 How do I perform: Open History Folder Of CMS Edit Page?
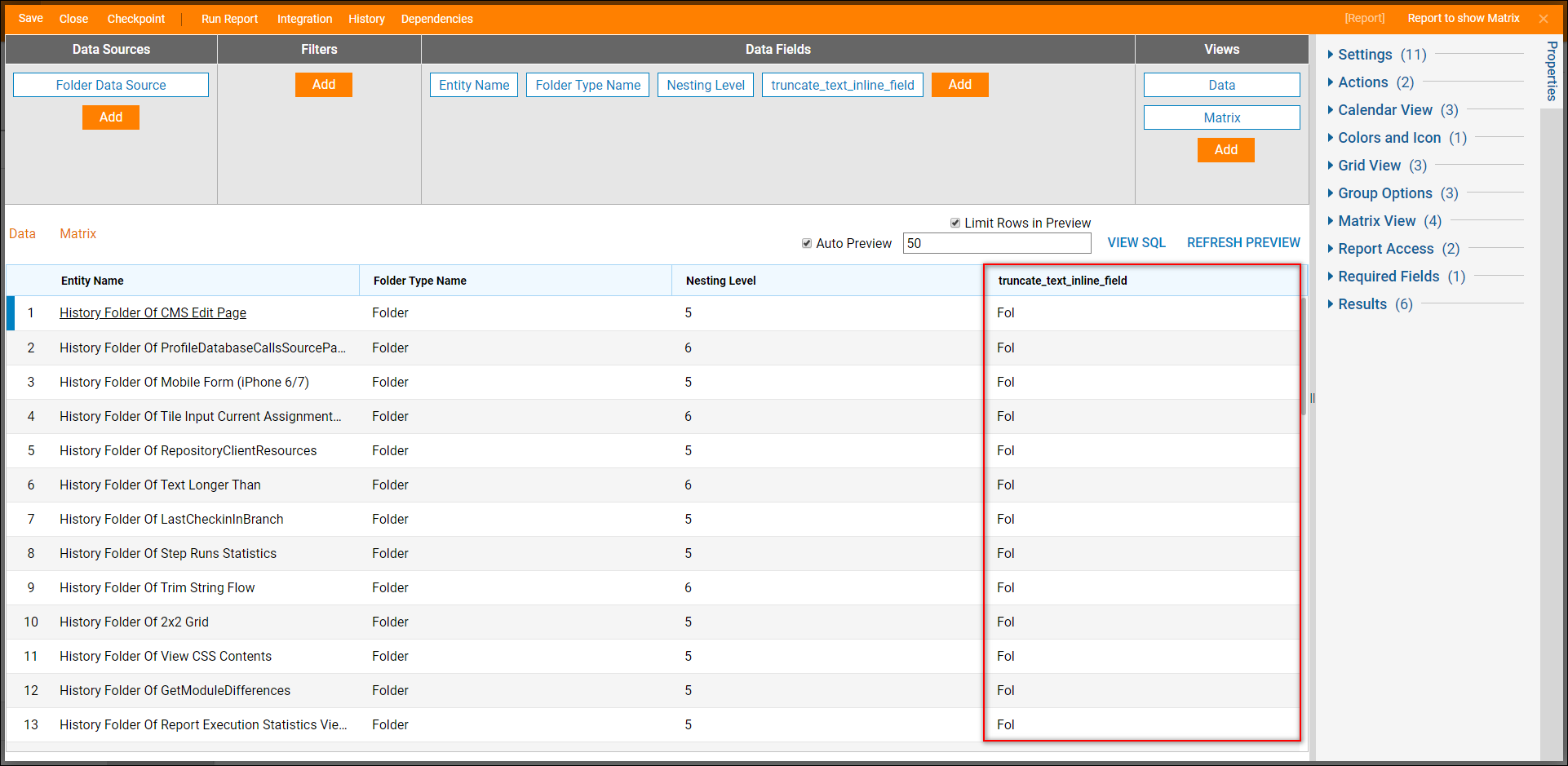pos(153,313)
